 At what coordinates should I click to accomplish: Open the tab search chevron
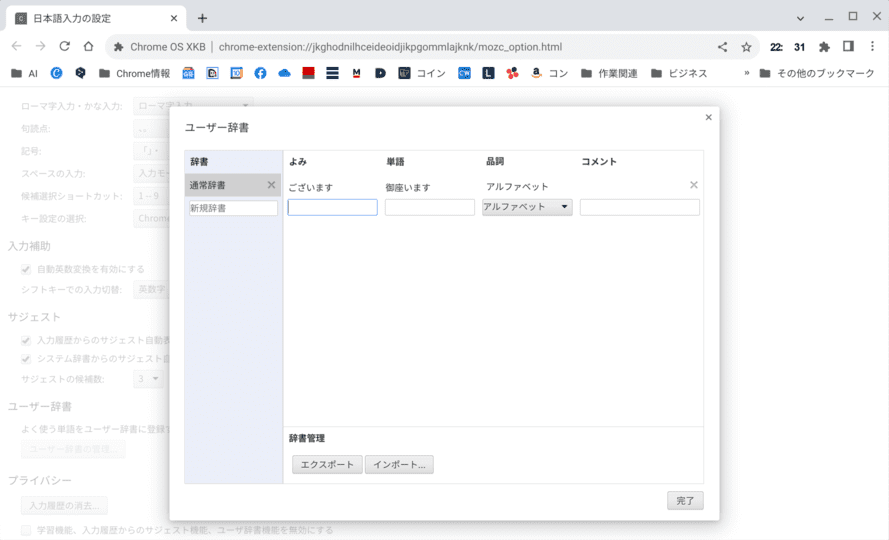800,18
